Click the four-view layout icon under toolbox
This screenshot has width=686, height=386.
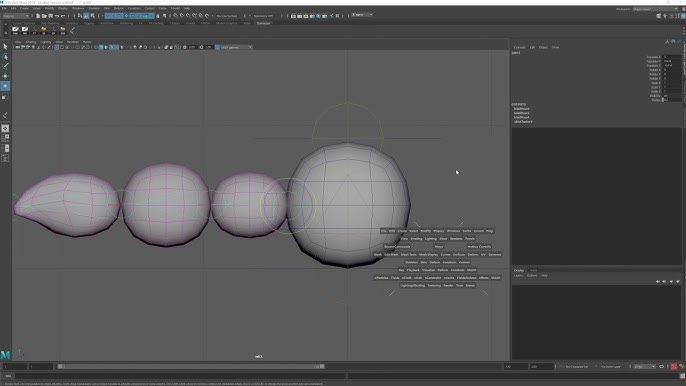click(x=5, y=138)
